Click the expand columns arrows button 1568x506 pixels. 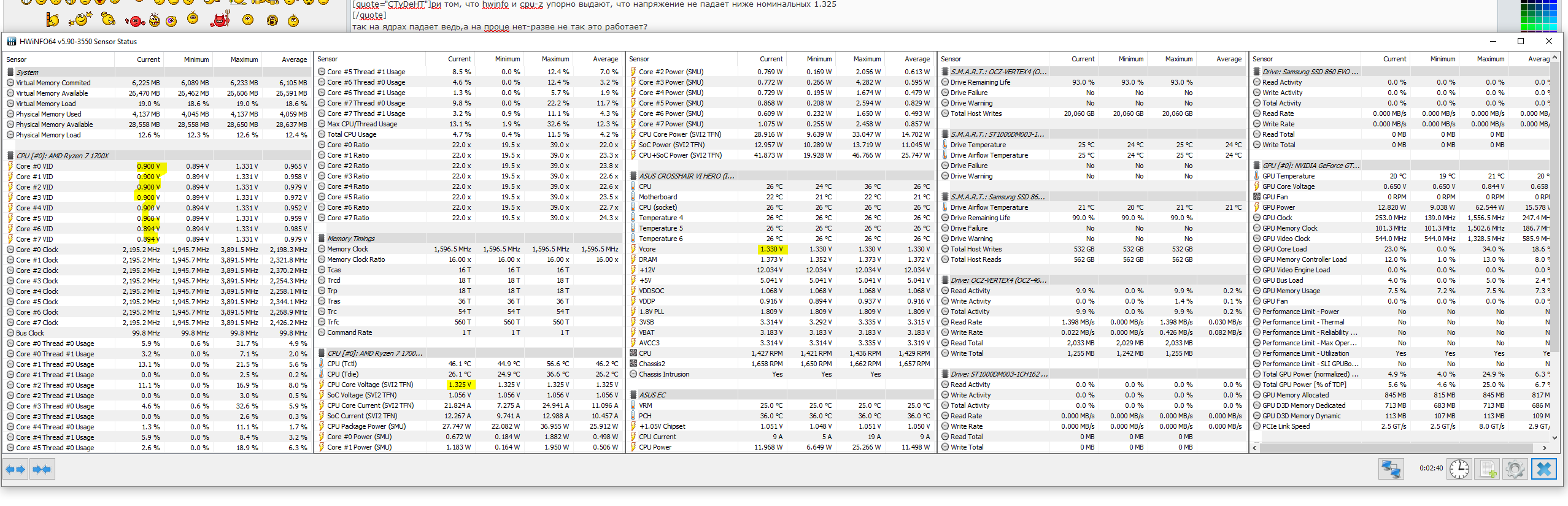[x=15, y=470]
